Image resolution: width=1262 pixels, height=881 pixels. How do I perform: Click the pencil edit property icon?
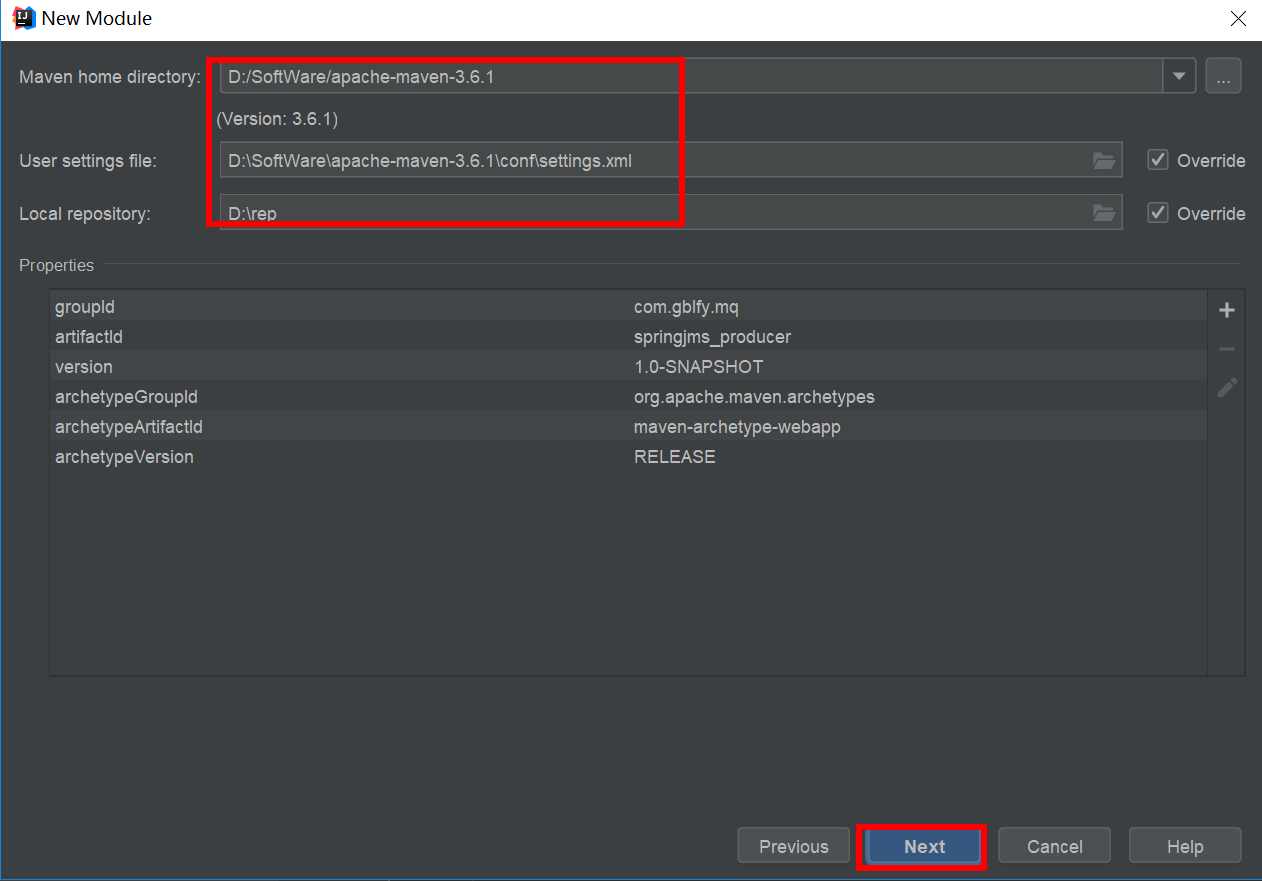[1227, 387]
